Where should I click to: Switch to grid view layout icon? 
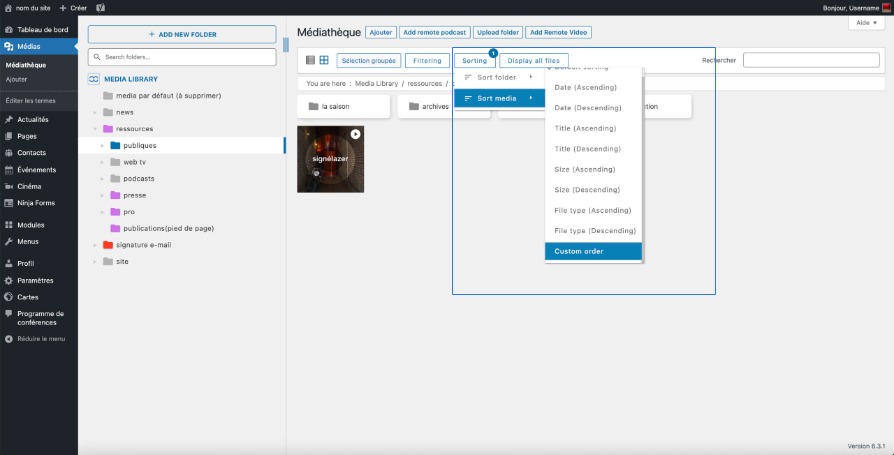(324, 61)
